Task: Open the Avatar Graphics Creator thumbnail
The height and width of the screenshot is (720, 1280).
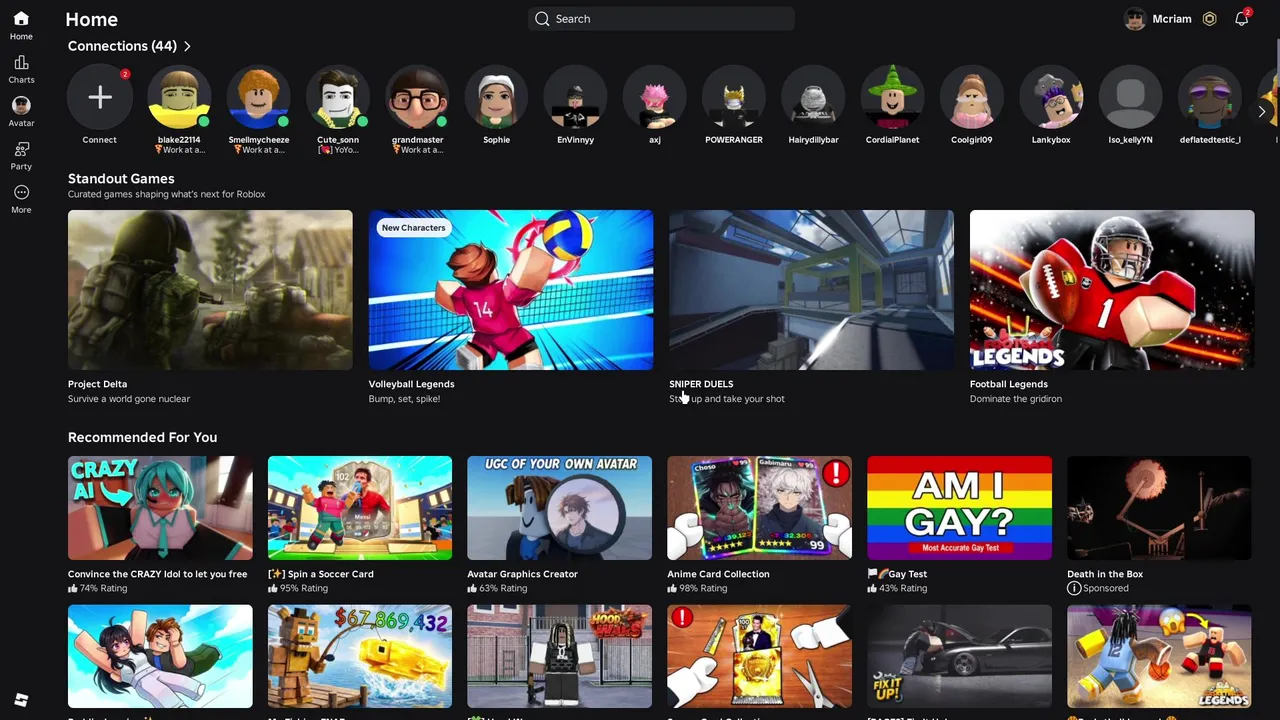Action: [x=559, y=508]
